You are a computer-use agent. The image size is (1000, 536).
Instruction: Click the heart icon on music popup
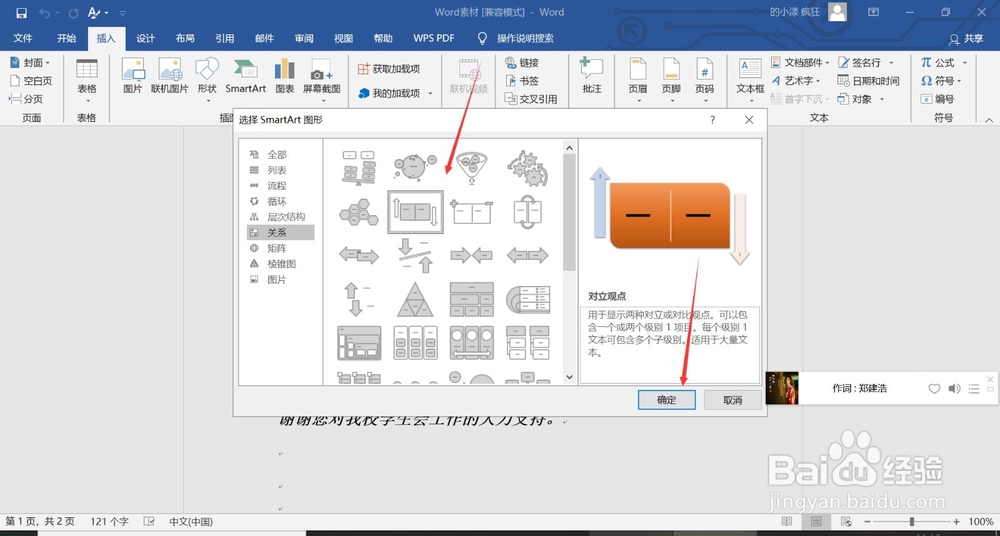(934, 389)
